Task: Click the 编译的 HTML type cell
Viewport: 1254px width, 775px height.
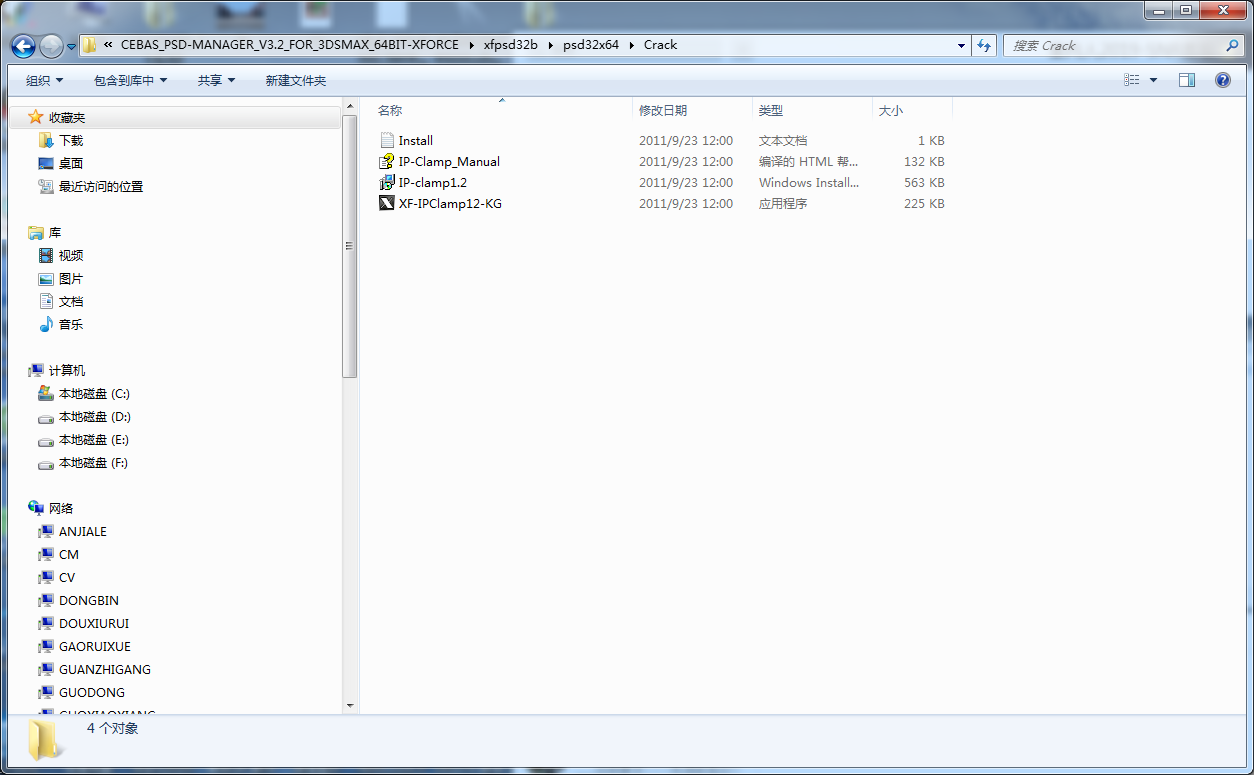Action: (808, 161)
